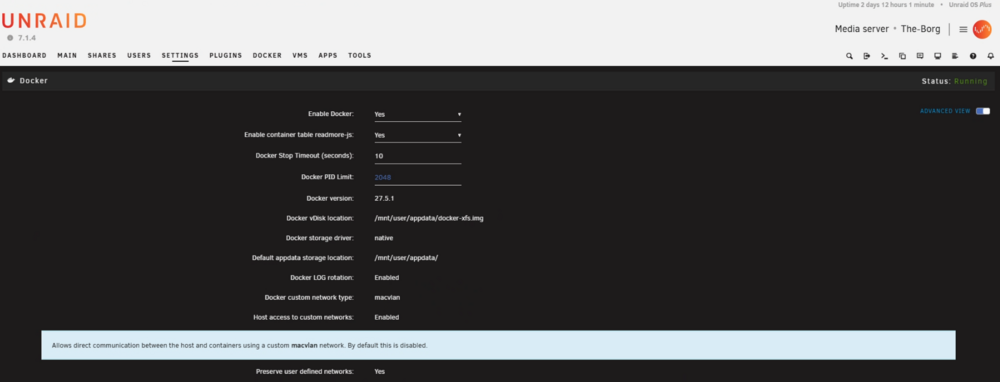The height and width of the screenshot is (382, 1000).
Task: Select the Settings tab
Action: pos(180,55)
